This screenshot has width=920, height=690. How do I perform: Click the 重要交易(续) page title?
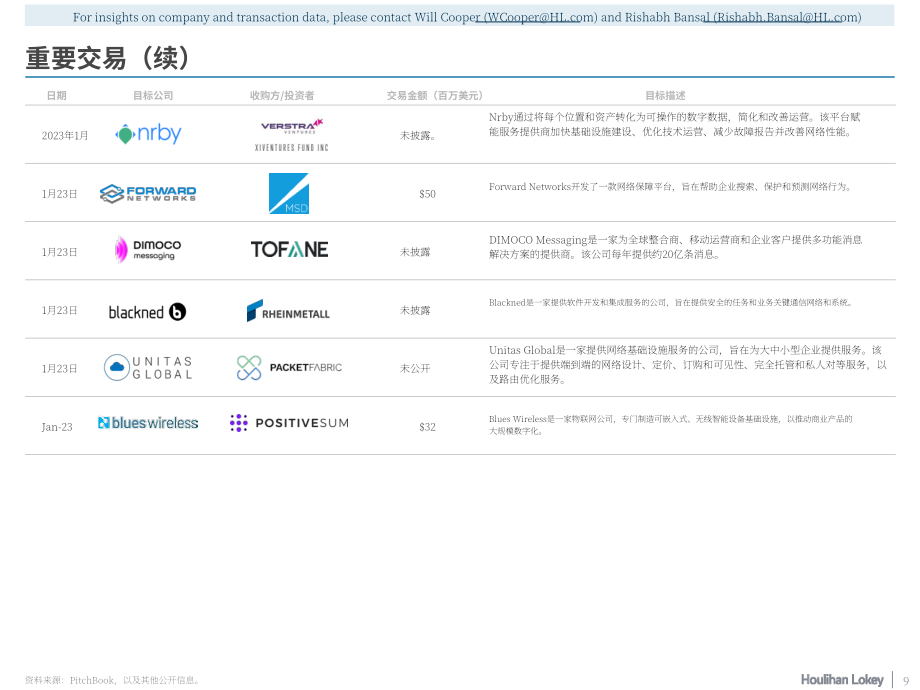pyautogui.click(x=109, y=58)
